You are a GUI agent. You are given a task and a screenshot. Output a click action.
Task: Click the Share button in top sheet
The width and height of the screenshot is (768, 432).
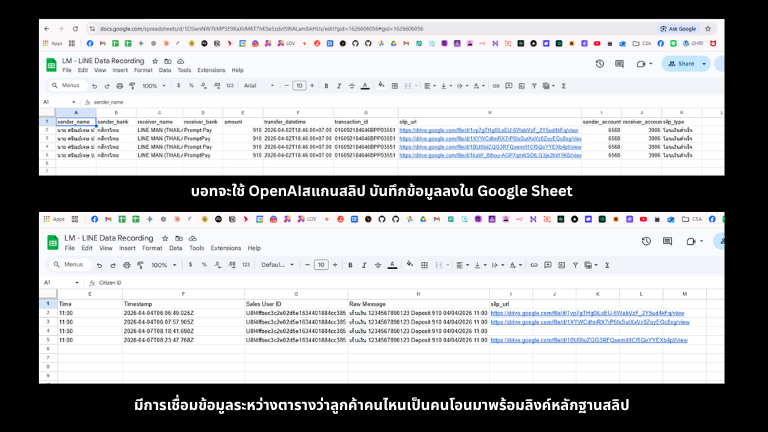(x=682, y=63)
